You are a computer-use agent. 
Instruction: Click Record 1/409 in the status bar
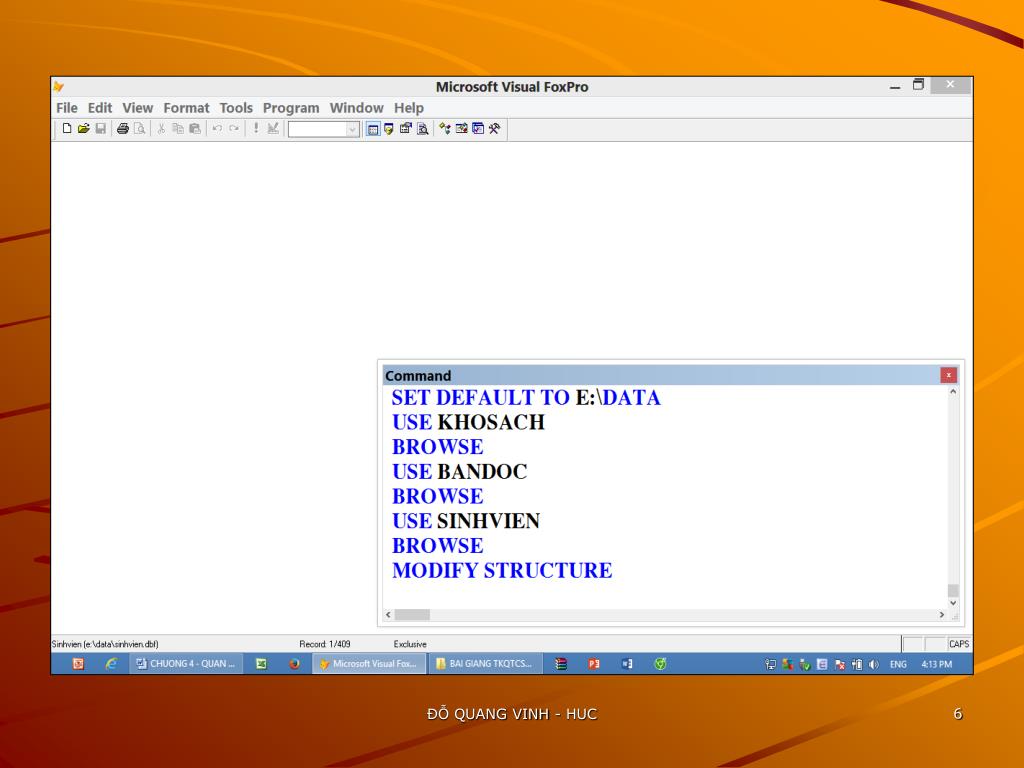click(x=325, y=644)
